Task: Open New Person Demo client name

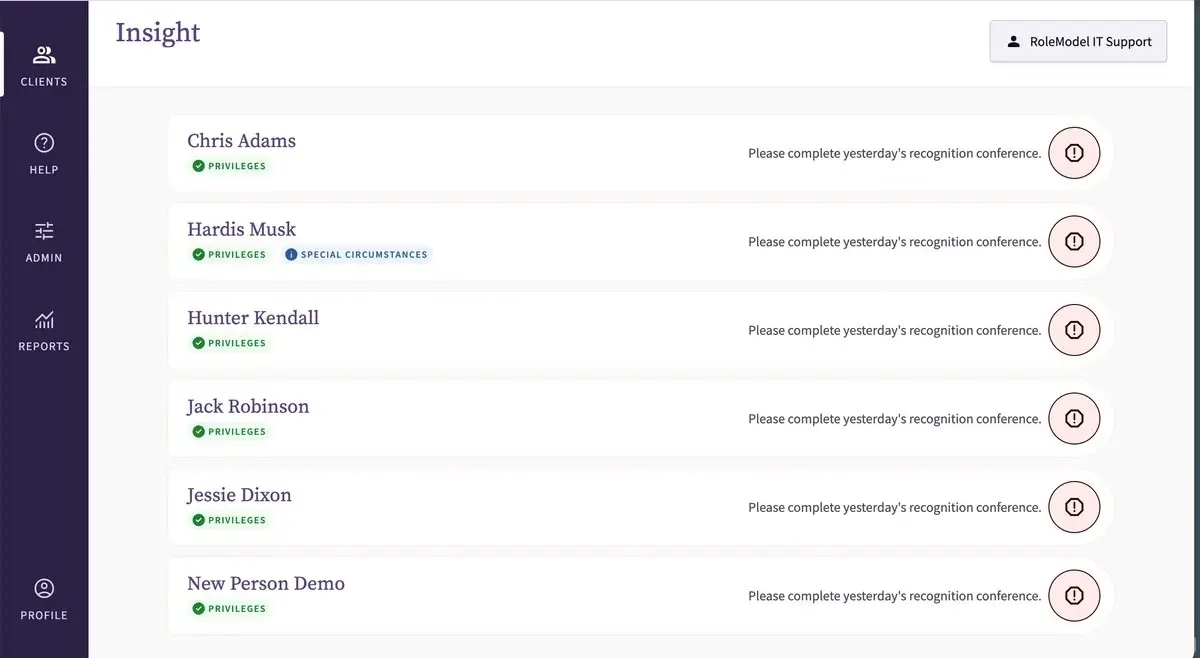Action: (x=266, y=583)
